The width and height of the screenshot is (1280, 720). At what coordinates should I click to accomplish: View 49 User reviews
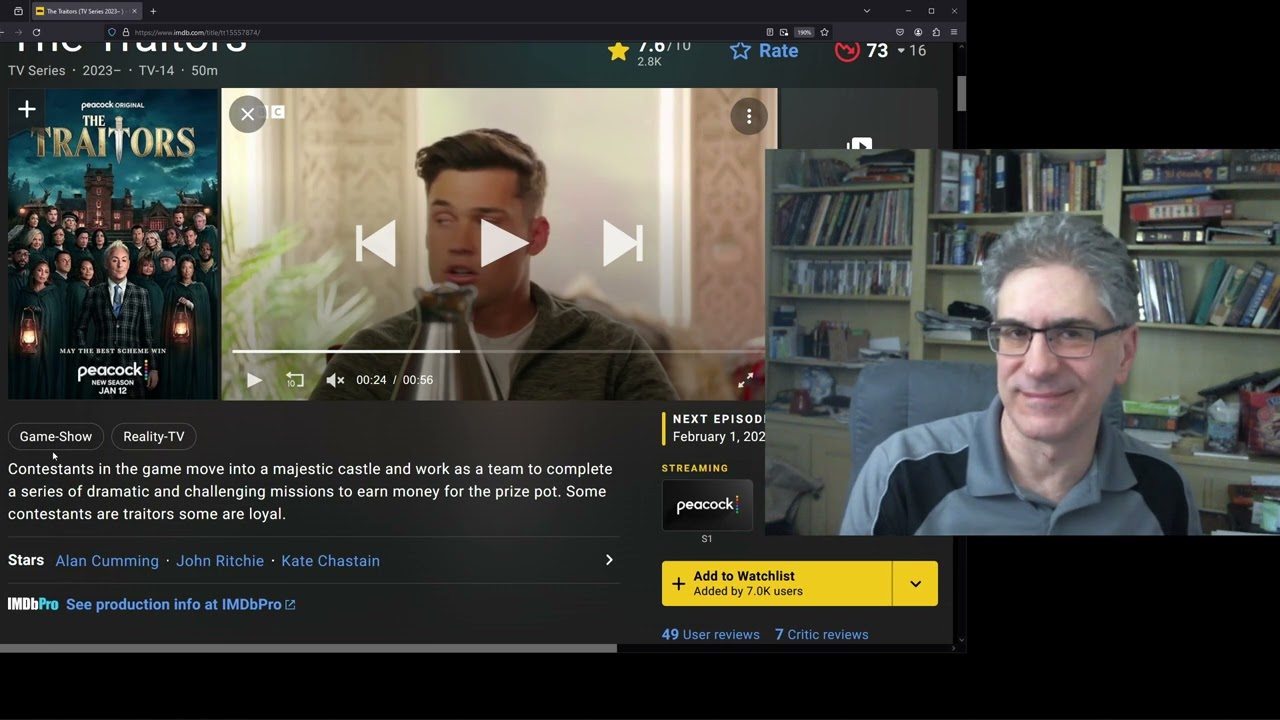point(711,634)
